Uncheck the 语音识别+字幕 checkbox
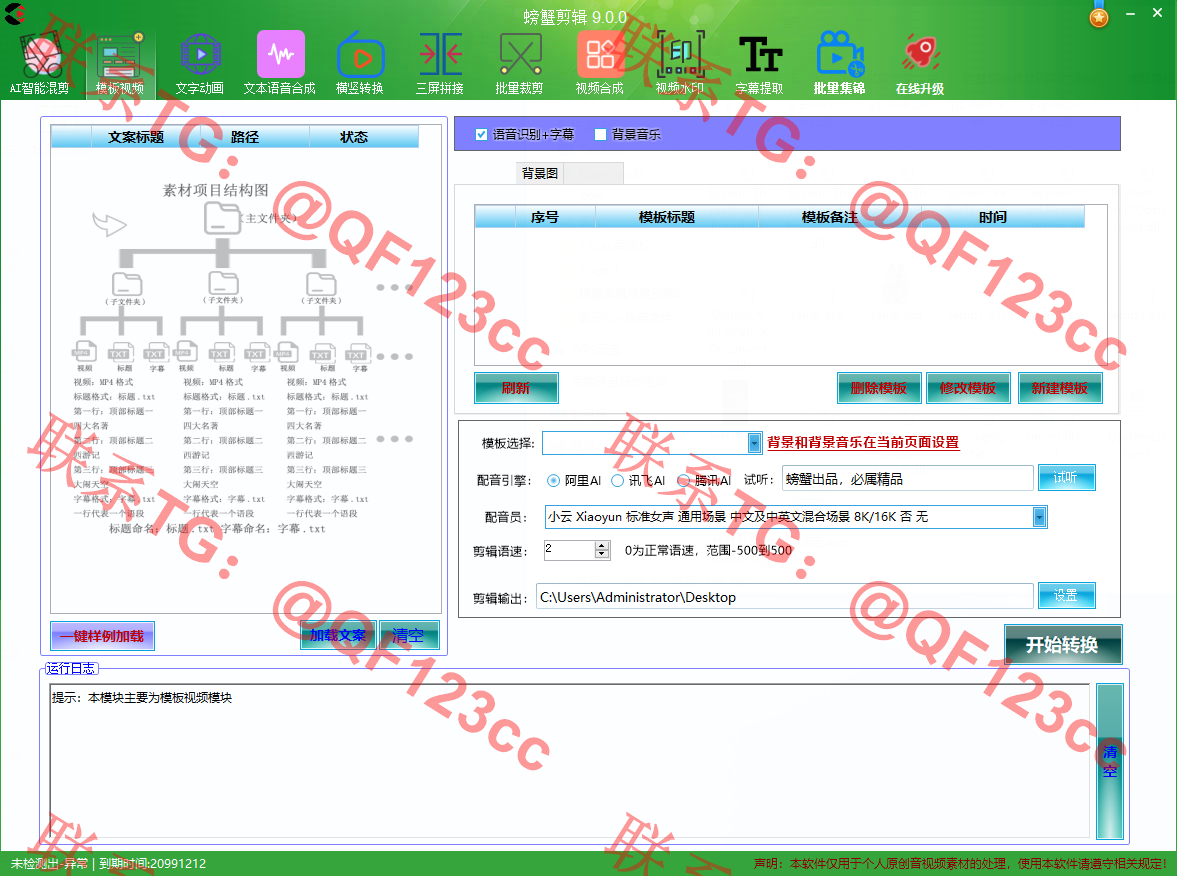Viewport: 1177px width, 876px height. 481,134
